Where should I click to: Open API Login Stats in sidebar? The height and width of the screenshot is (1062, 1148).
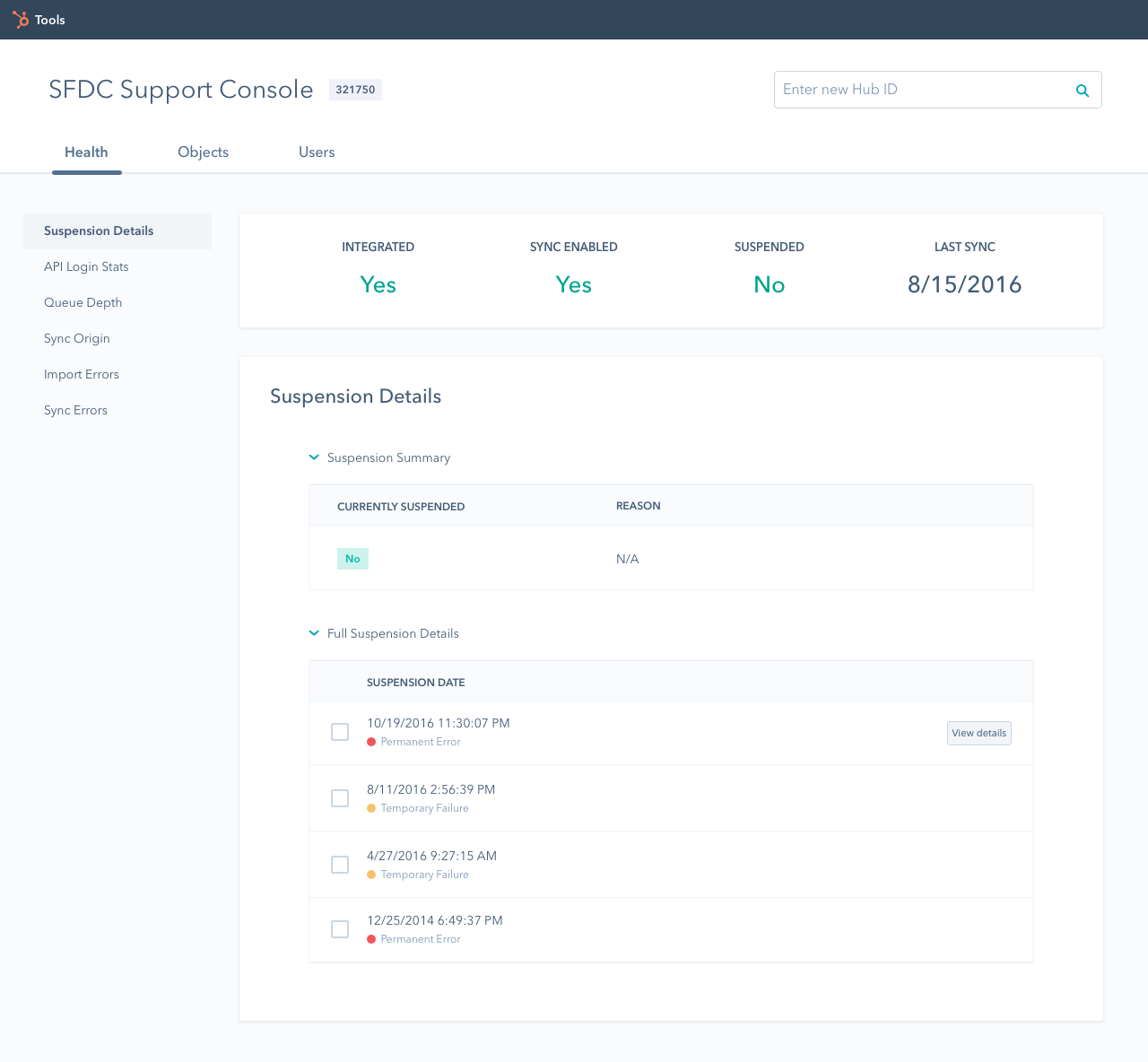86,267
